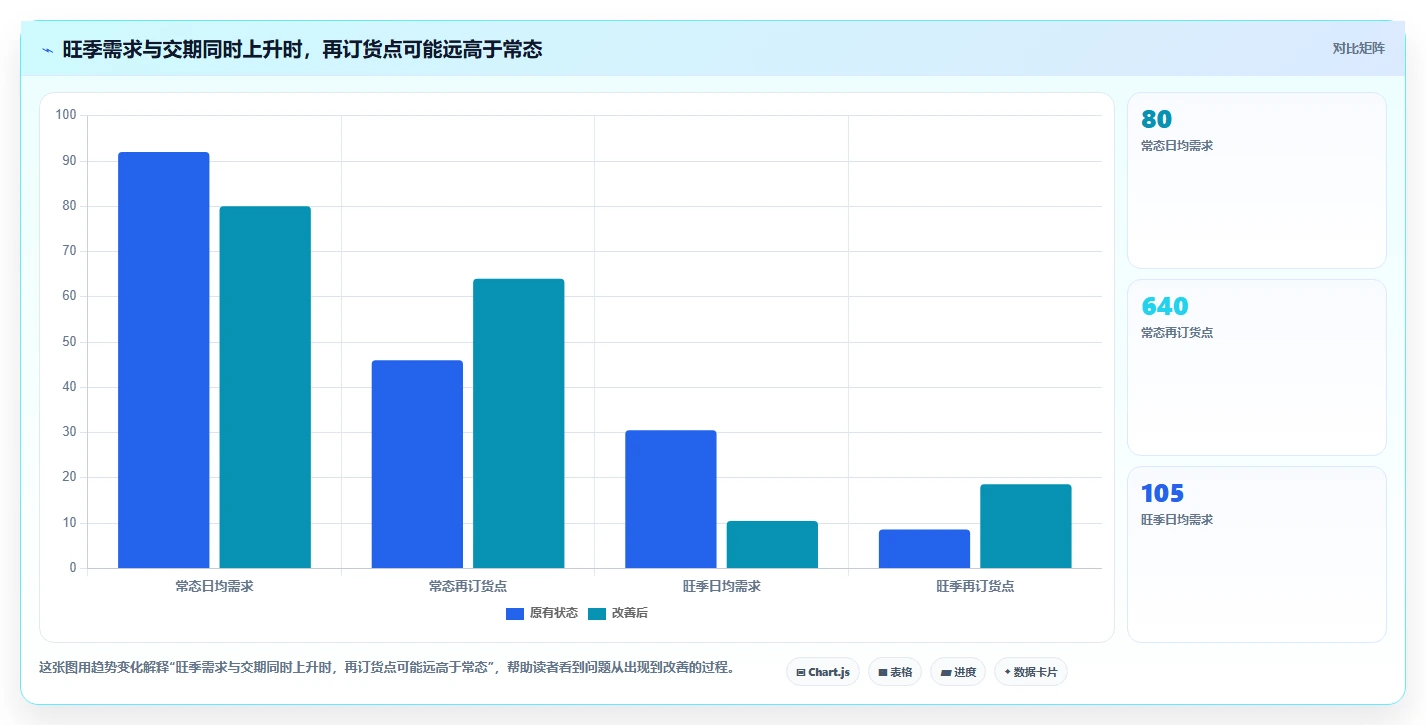Viewport: 1426px width, 725px height.
Task: Click the teal 旺季再订货点 bar
Action: pos(1026,526)
